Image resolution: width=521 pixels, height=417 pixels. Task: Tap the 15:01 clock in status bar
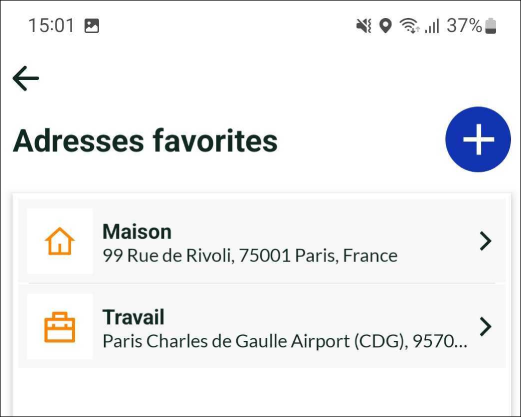point(51,26)
